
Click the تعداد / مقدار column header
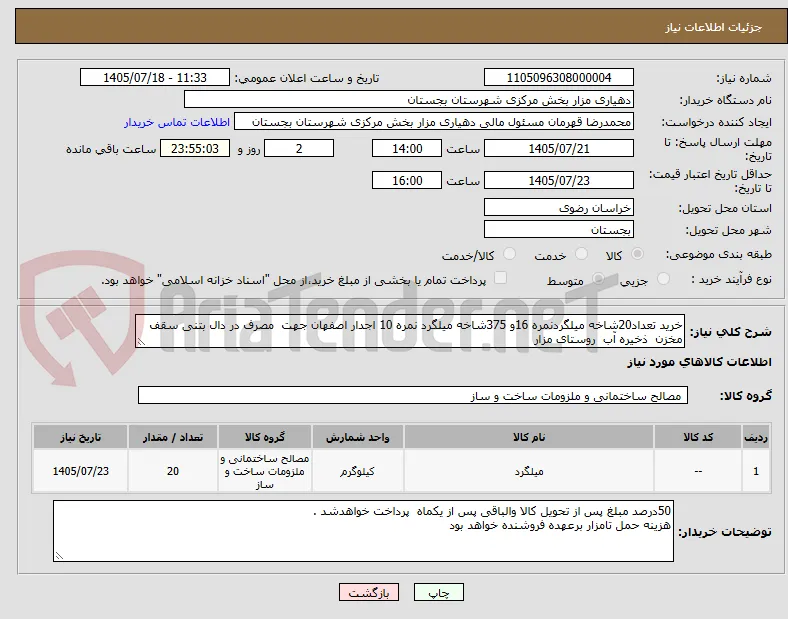pyautogui.click(x=173, y=437)
